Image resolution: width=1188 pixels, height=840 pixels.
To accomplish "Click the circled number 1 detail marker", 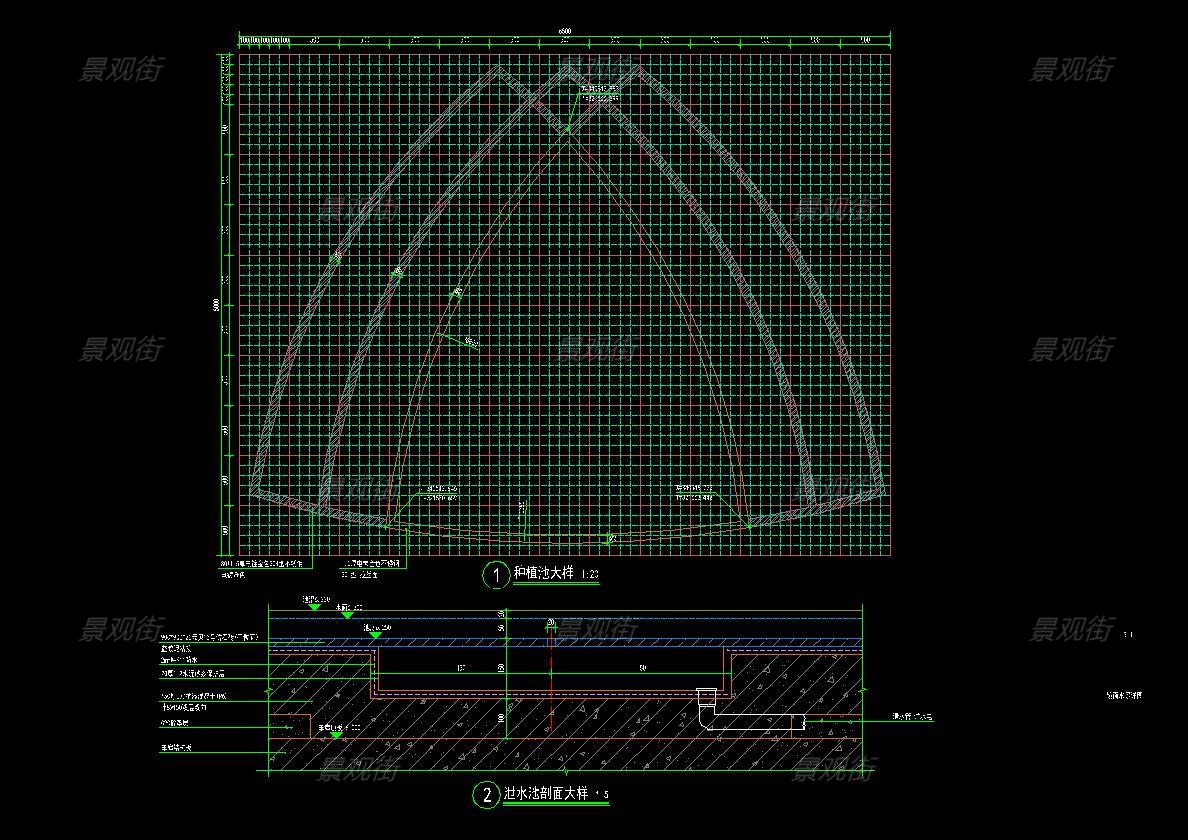I will tap(496, 575).
